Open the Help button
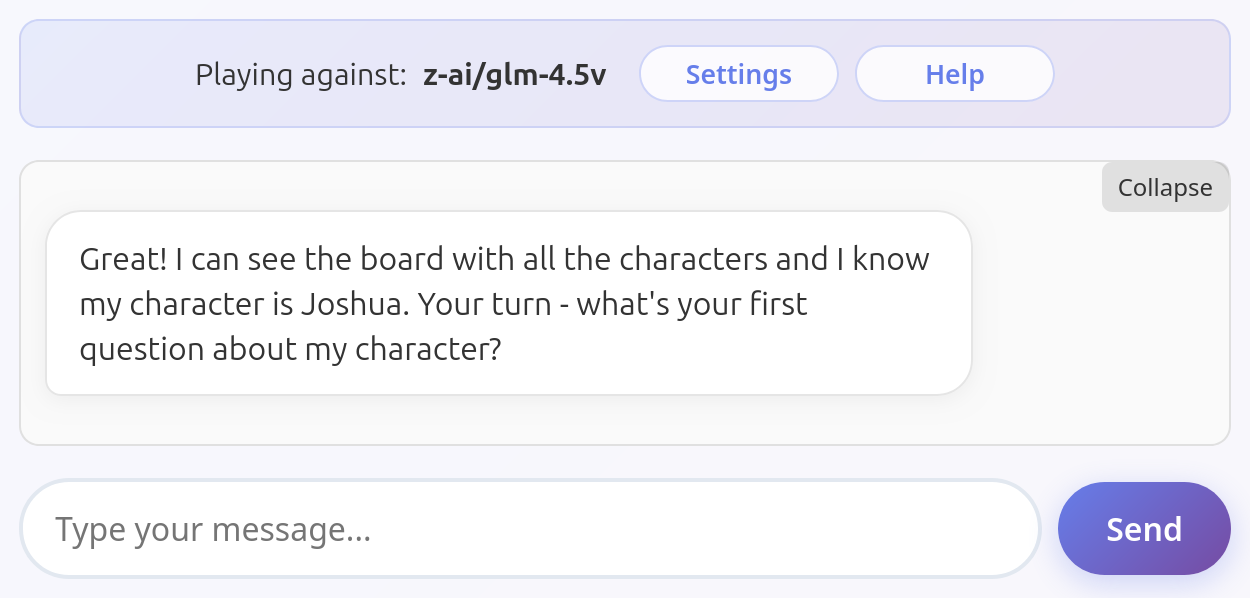This screenshot has height=598, width=1250. [x=954, y=74]
